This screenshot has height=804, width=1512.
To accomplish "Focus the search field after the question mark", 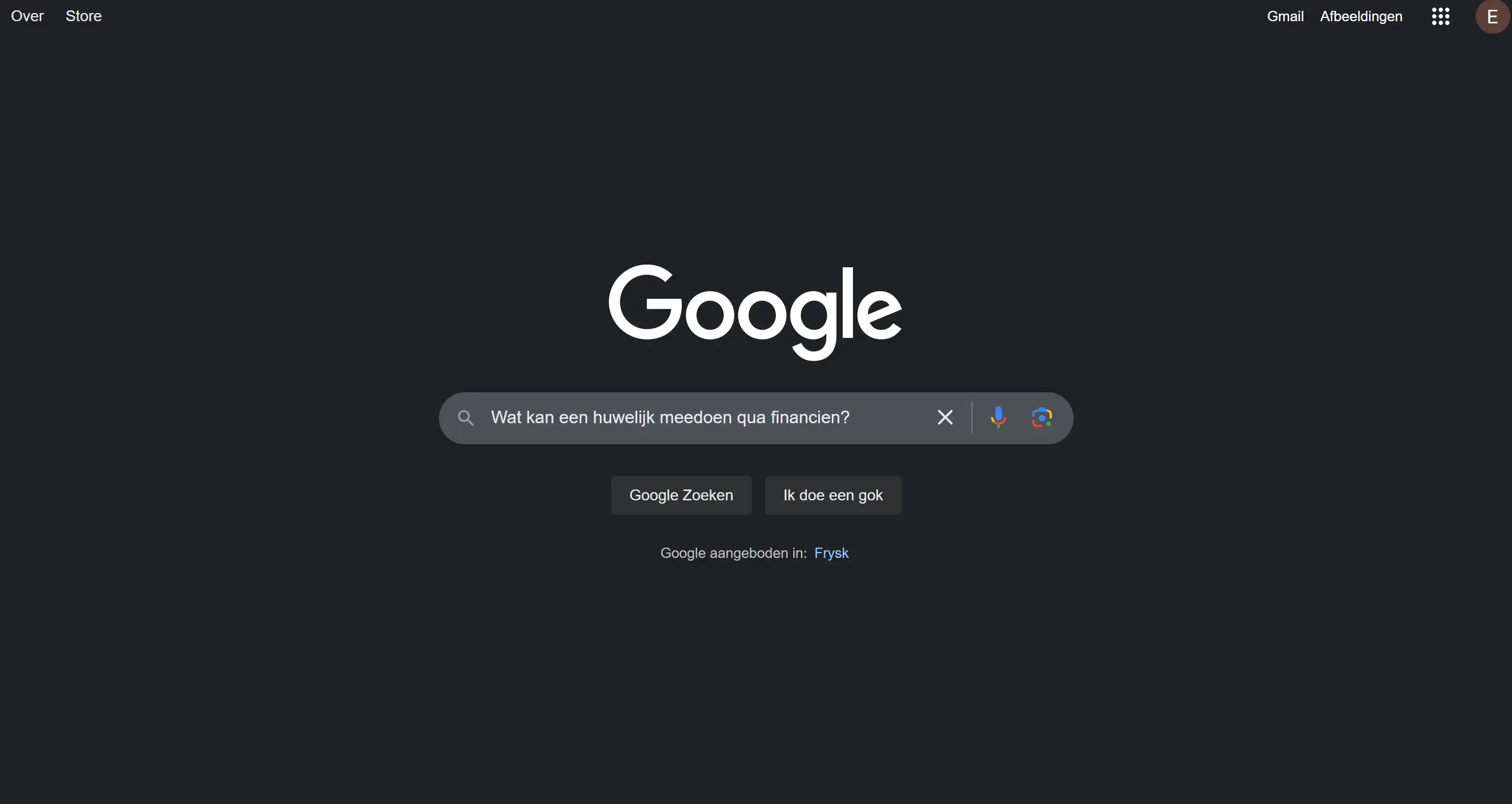I will [x=889, y=417].
